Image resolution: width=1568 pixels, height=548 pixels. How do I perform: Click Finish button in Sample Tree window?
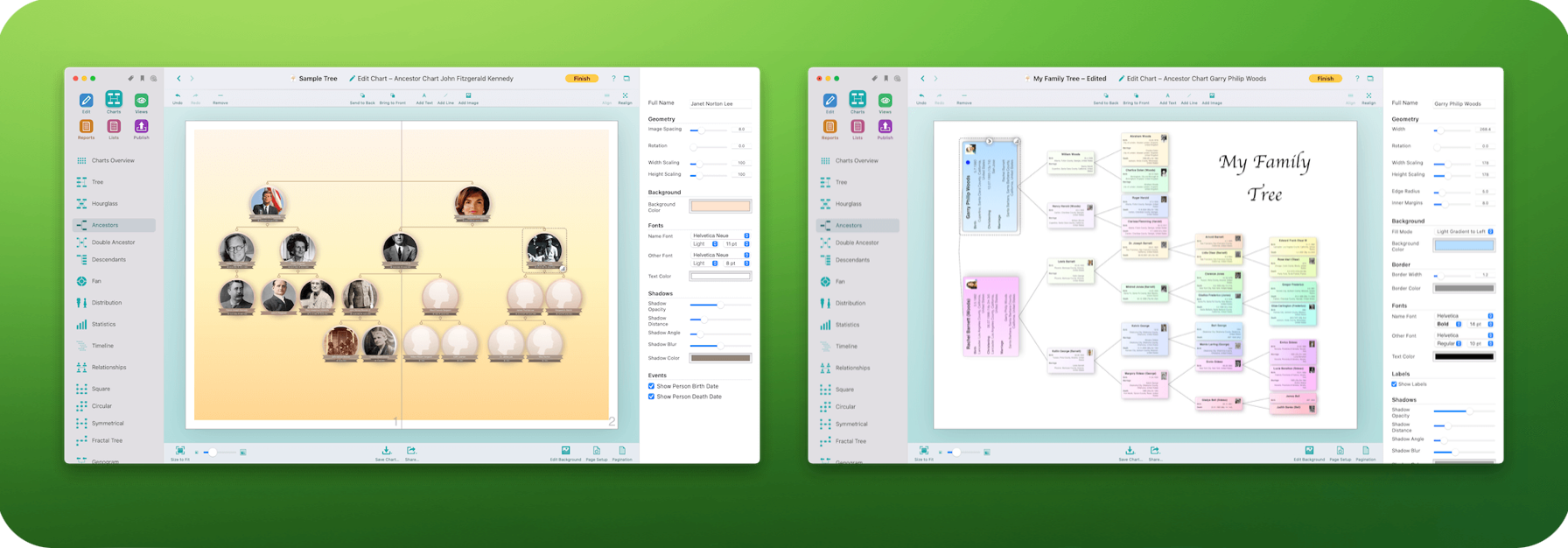(581, 79)
